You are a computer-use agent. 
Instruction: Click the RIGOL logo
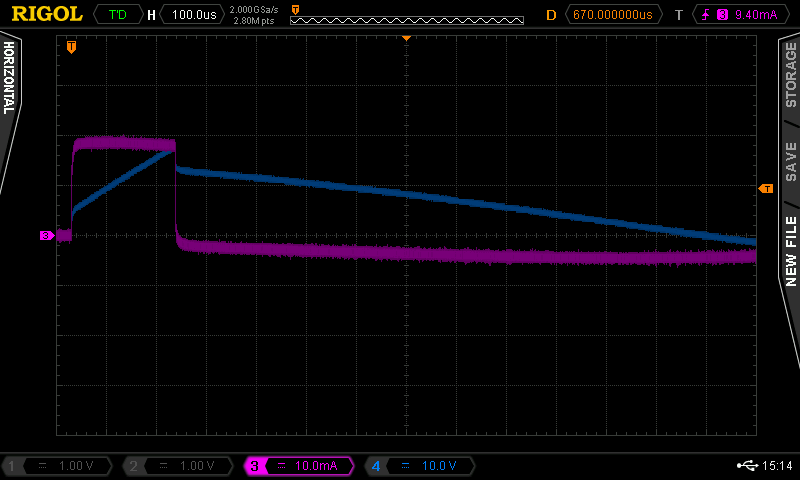click(x=46, y=14)
